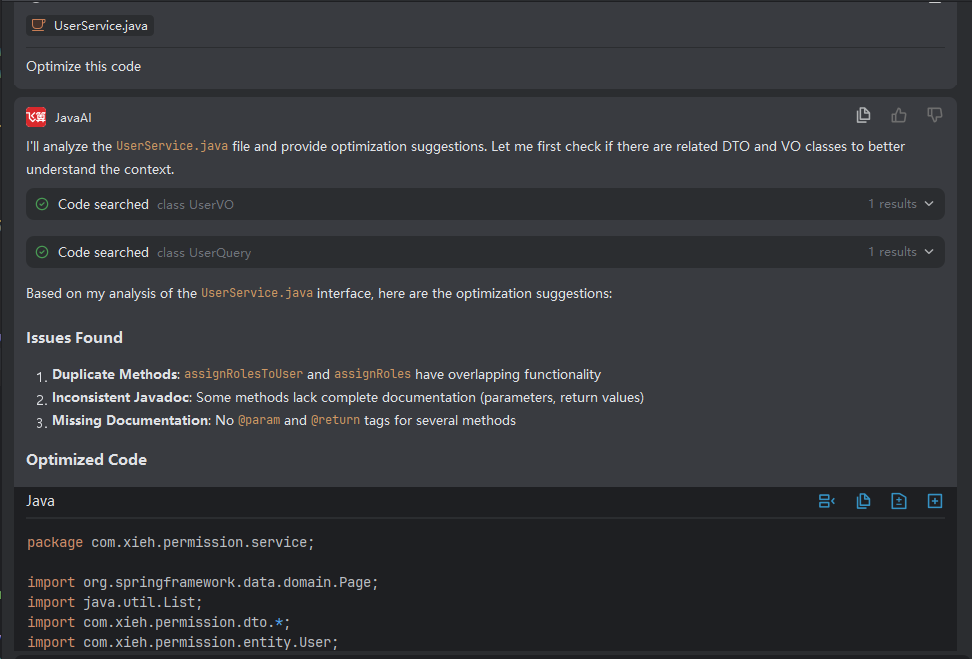Click UserService.java reference in first paragraph

(x=171, y=146)
